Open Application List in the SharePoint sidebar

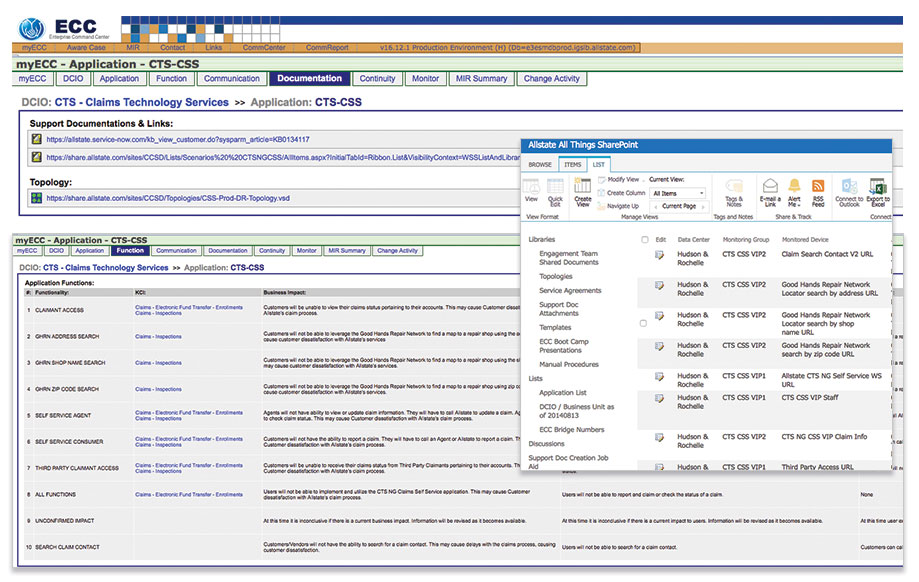pyautogui.click(x=563, y=393)
